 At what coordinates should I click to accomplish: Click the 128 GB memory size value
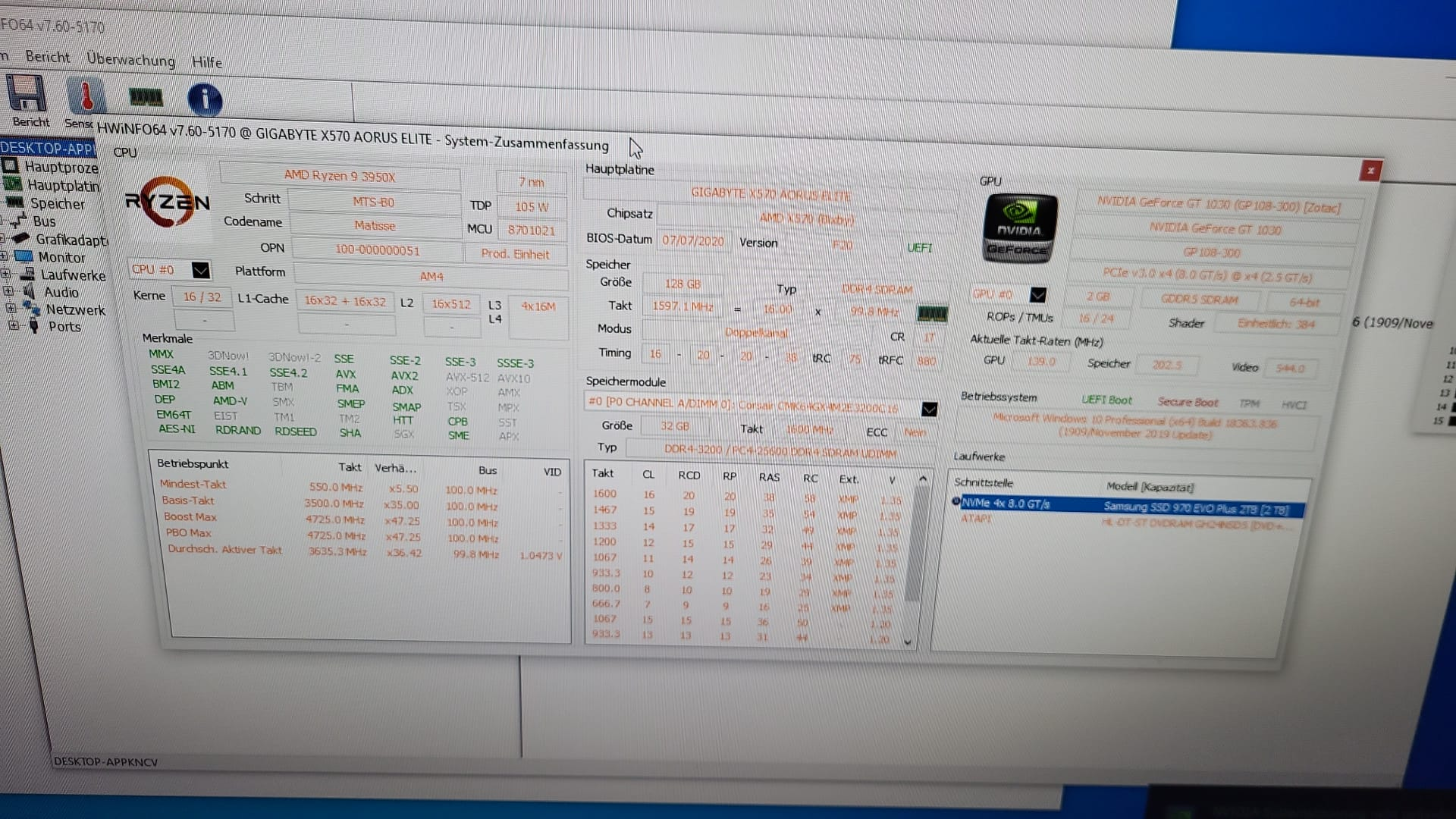pyautogui.click(x=682, y=284)
